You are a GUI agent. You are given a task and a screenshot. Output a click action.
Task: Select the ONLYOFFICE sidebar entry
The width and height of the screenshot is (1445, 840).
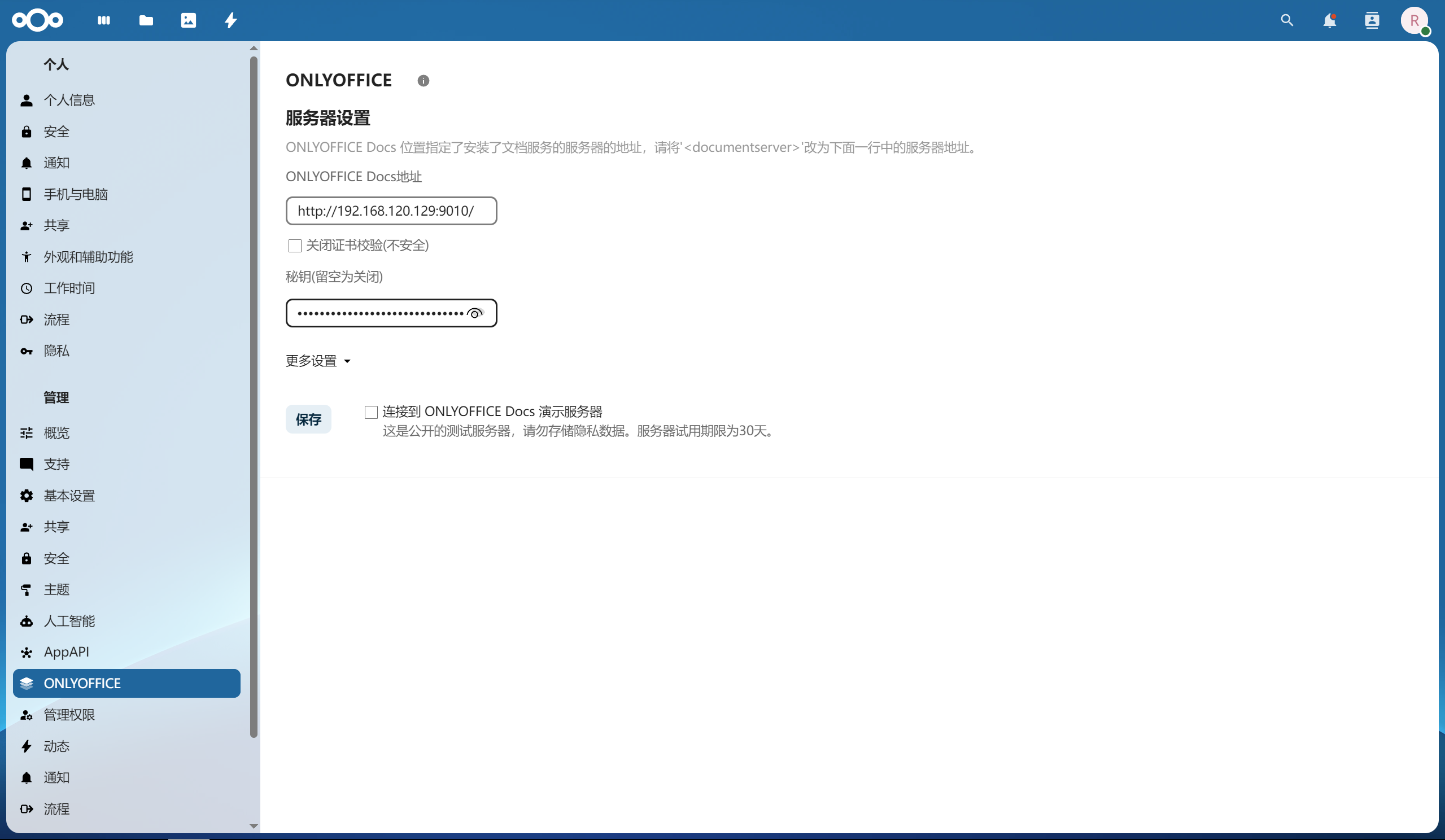click(x=126, y=684)
